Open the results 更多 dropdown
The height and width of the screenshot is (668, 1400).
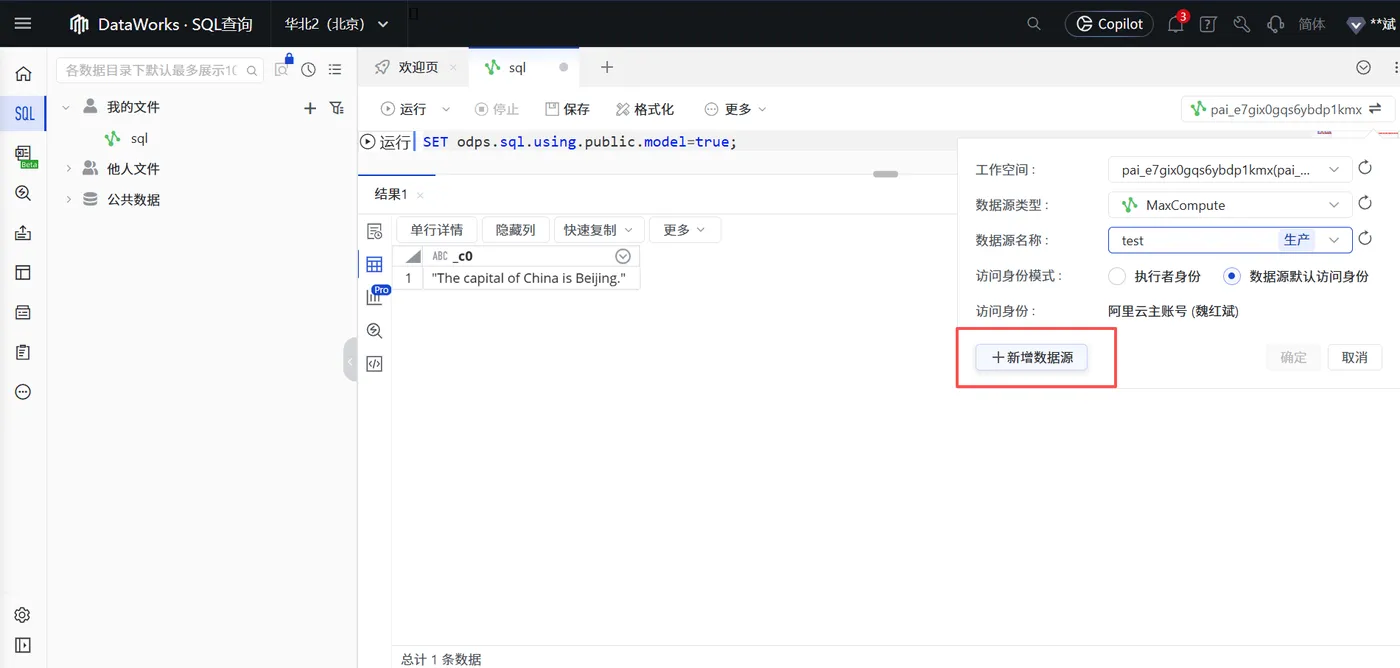click(685, 230)
